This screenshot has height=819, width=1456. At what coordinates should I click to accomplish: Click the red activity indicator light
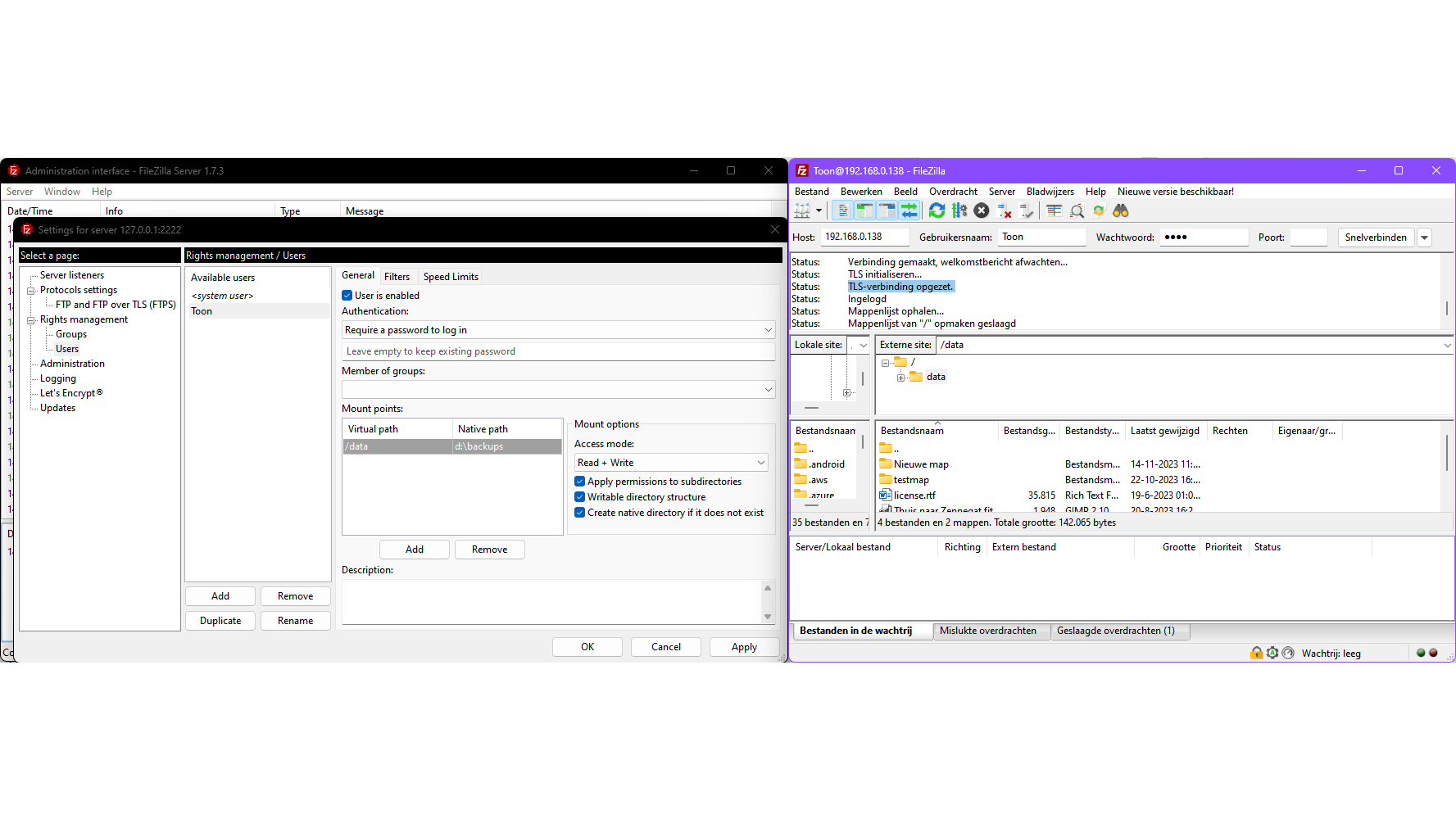point(1433,653)
